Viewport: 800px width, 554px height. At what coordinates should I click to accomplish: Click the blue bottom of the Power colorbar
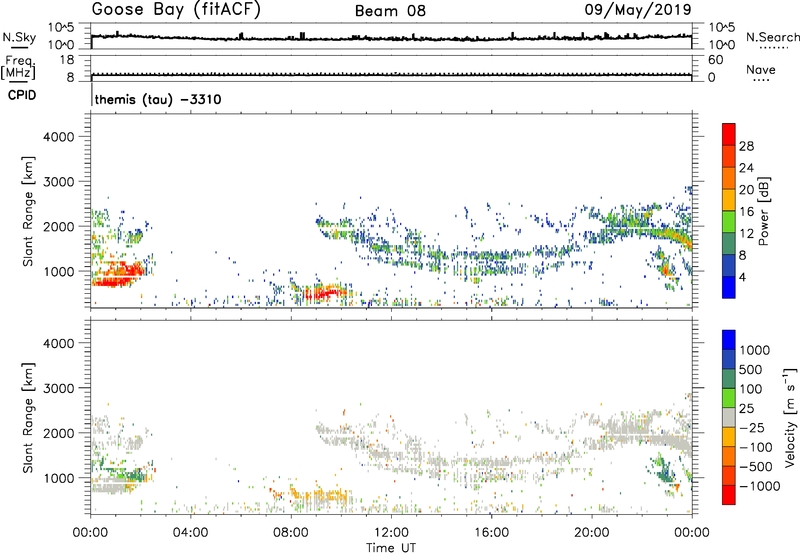click(x=729, y=288)
